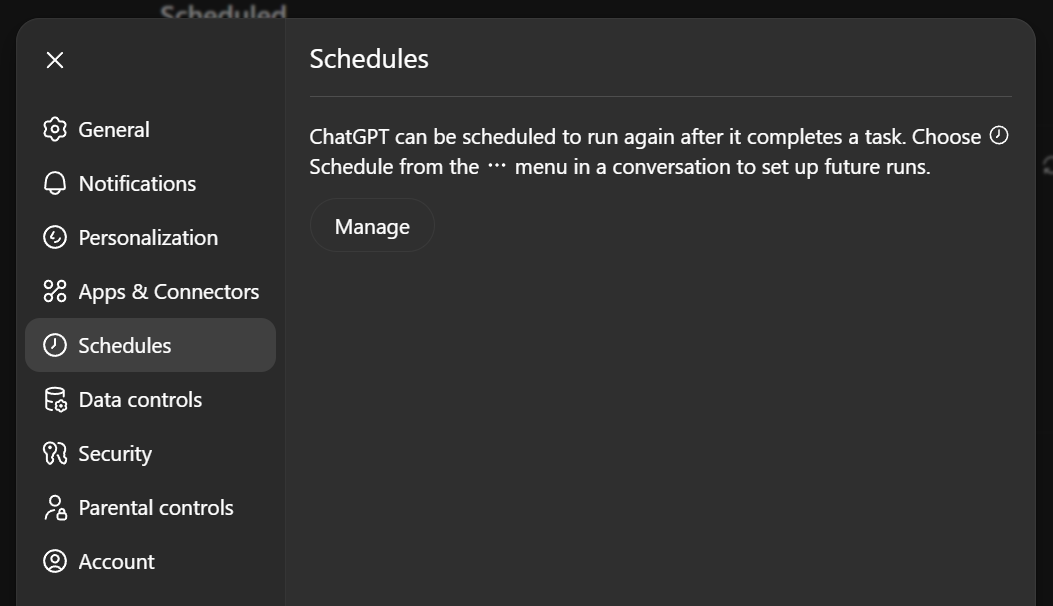Close the settings dialog with the X

[x=54, y=60]
